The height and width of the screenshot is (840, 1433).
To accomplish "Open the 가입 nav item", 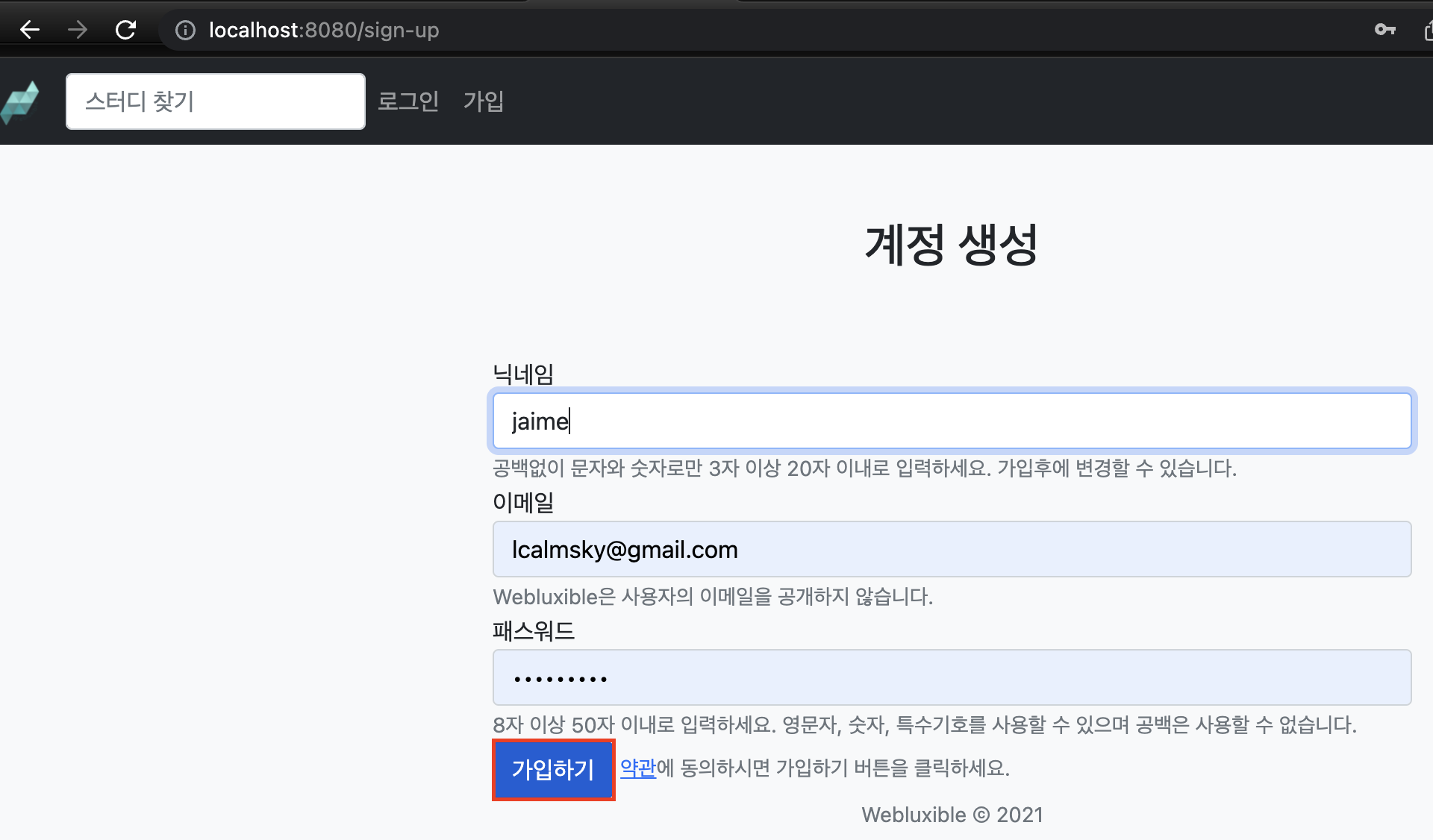I will click(x=483, y=101).
